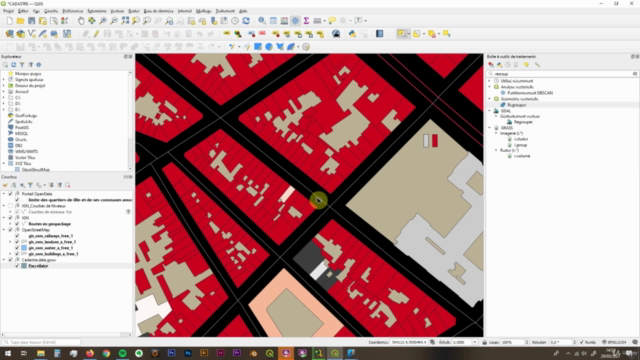The image size is (640, 360).
Task: Toggle visibility of Portail OpenData group
Action: [10, 194]
